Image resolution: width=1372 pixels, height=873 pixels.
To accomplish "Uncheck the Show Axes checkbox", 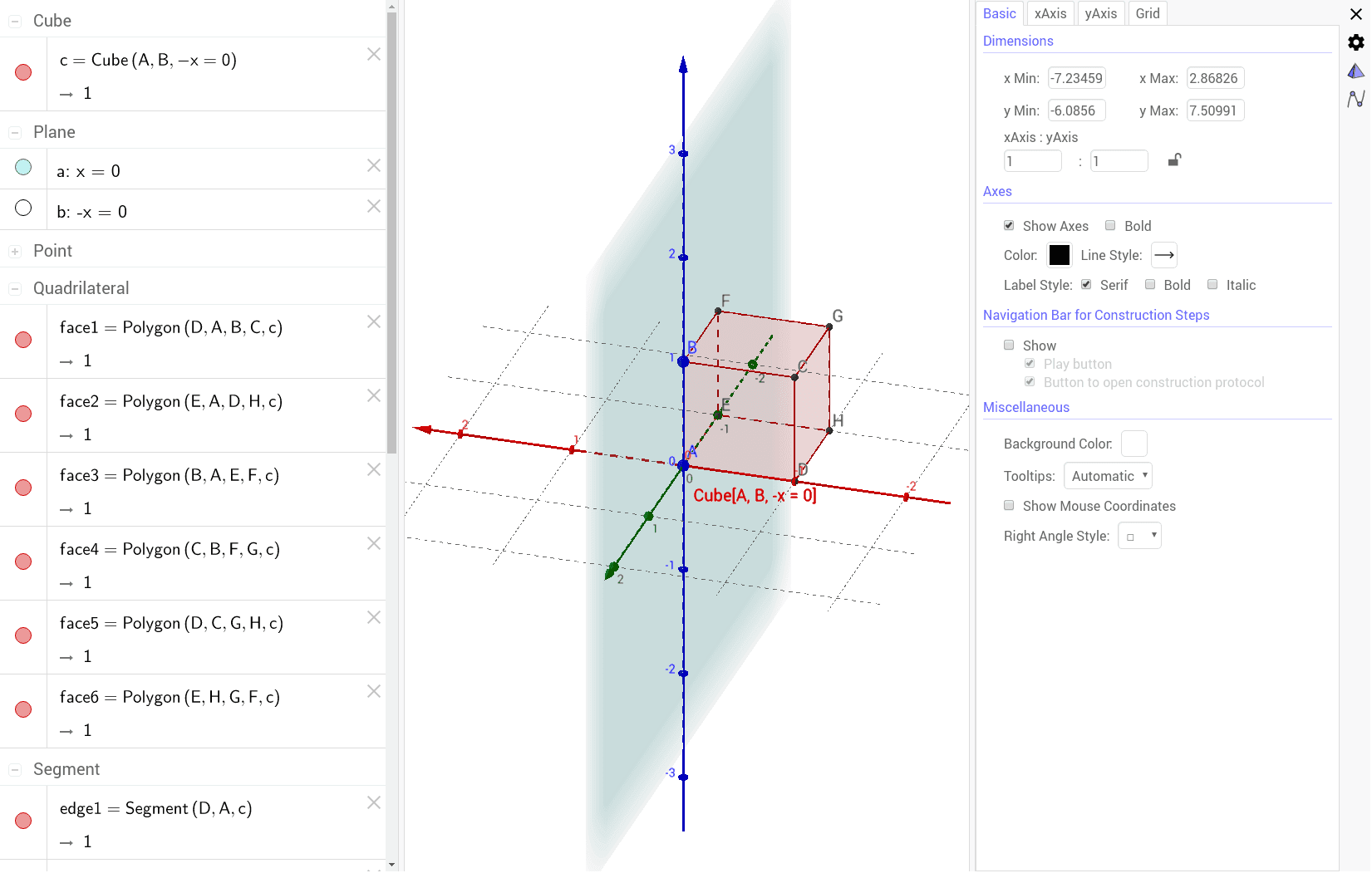I will [x=1009, y=225].
